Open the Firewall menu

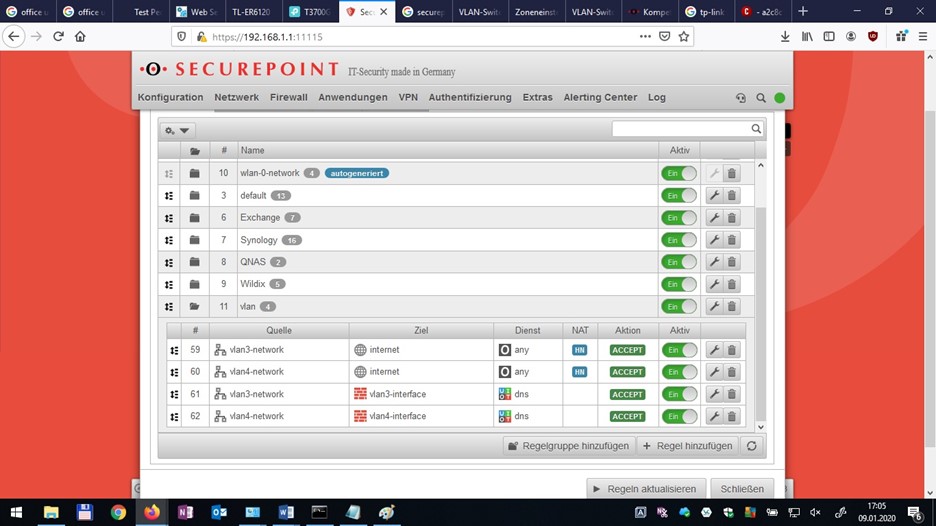[x=289, y=97]
